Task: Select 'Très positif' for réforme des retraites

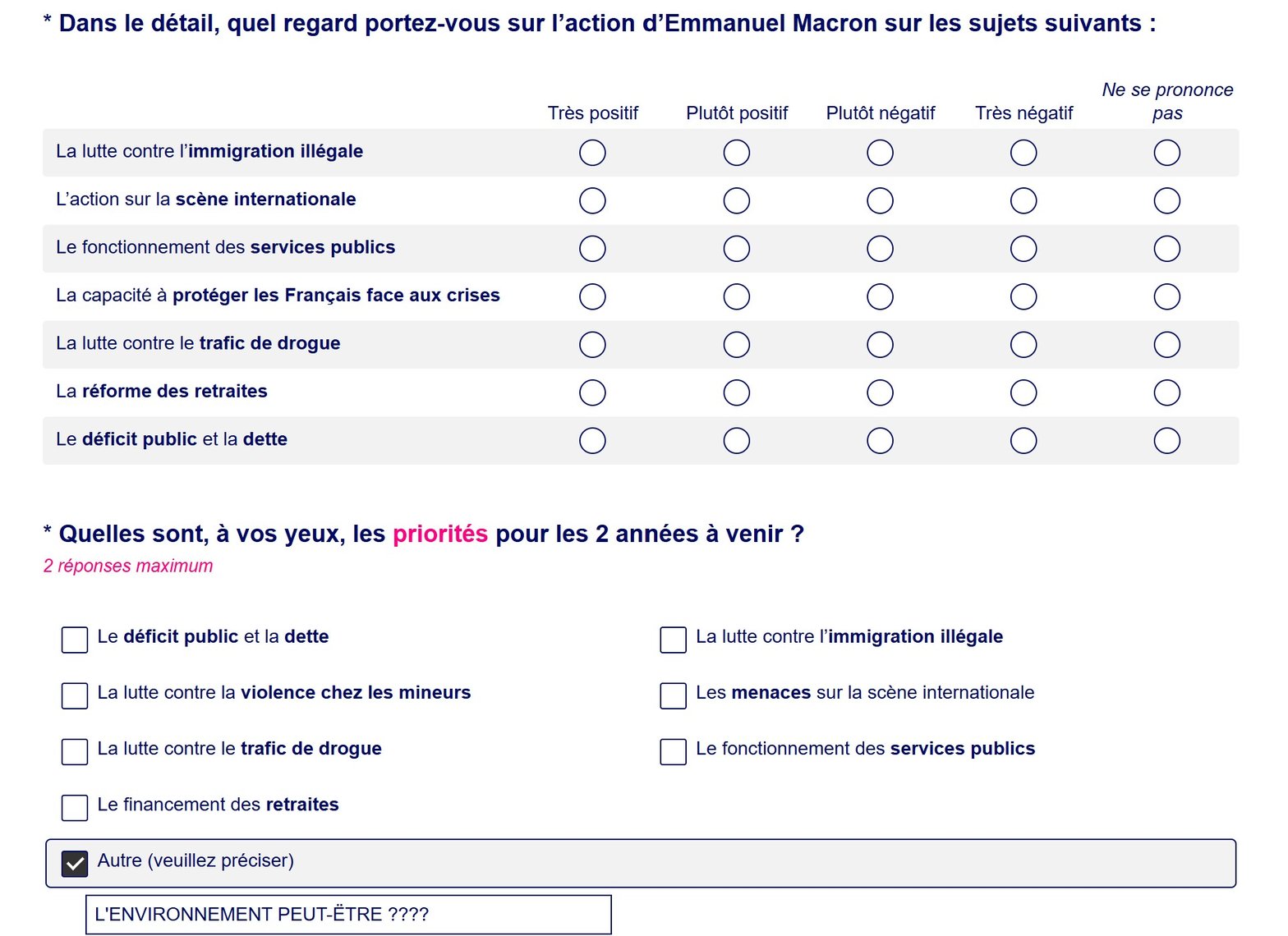Action: pyautogui.click(x=592, y=393)
